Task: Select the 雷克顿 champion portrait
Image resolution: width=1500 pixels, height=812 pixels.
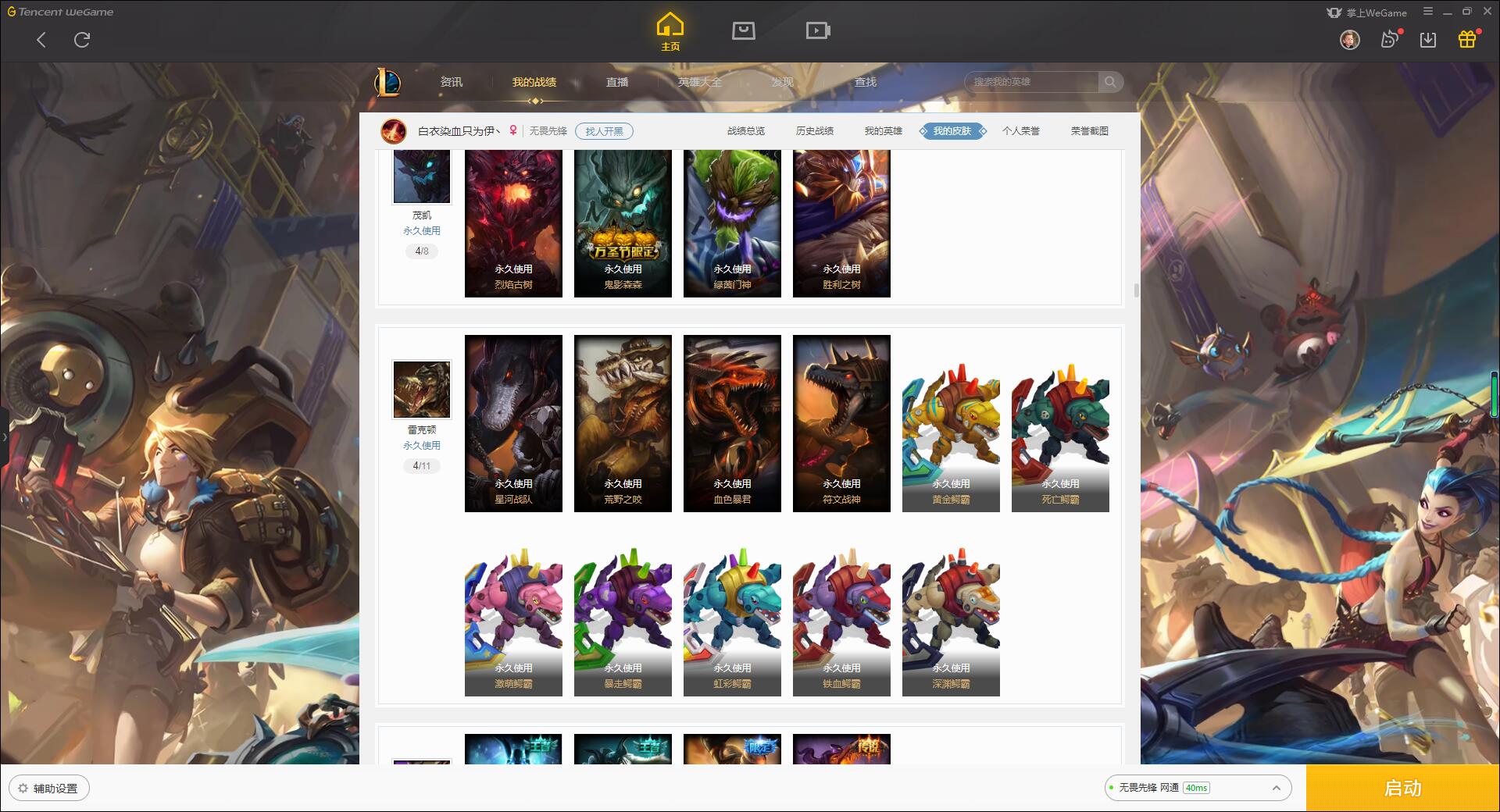Action: pyautogui.click(x=422, y=389)
